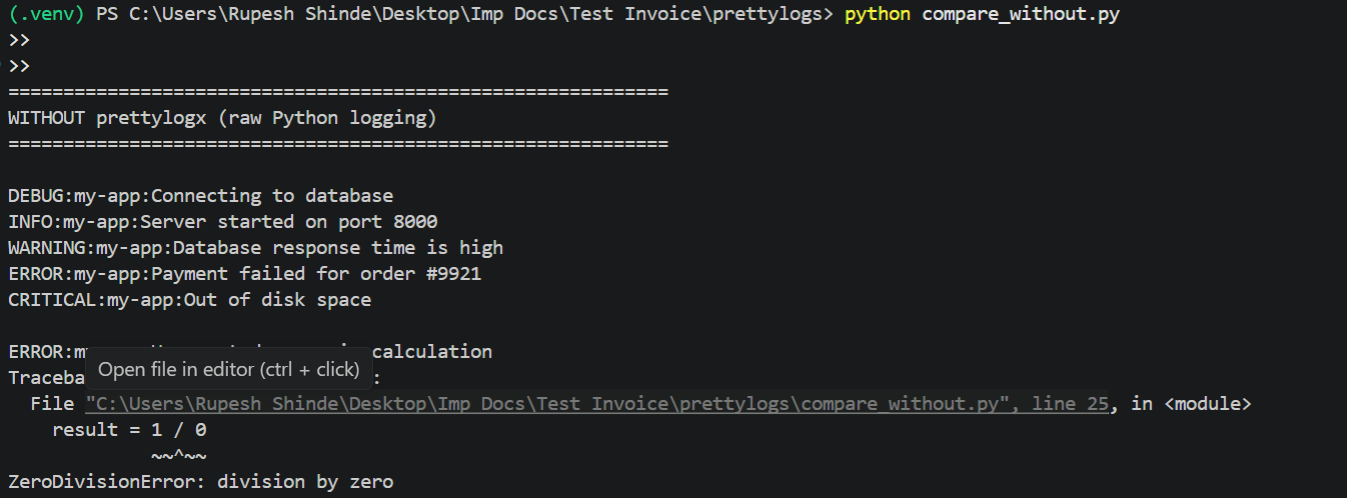Click the top row of equals-sign separators

tap(338, 92)
